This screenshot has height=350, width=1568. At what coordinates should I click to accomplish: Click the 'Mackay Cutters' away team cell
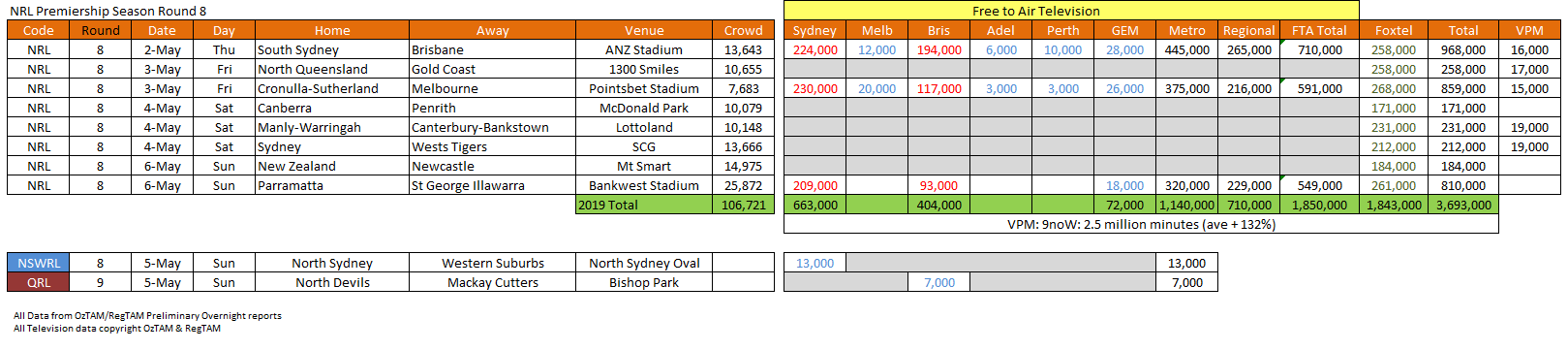(493, 282)
